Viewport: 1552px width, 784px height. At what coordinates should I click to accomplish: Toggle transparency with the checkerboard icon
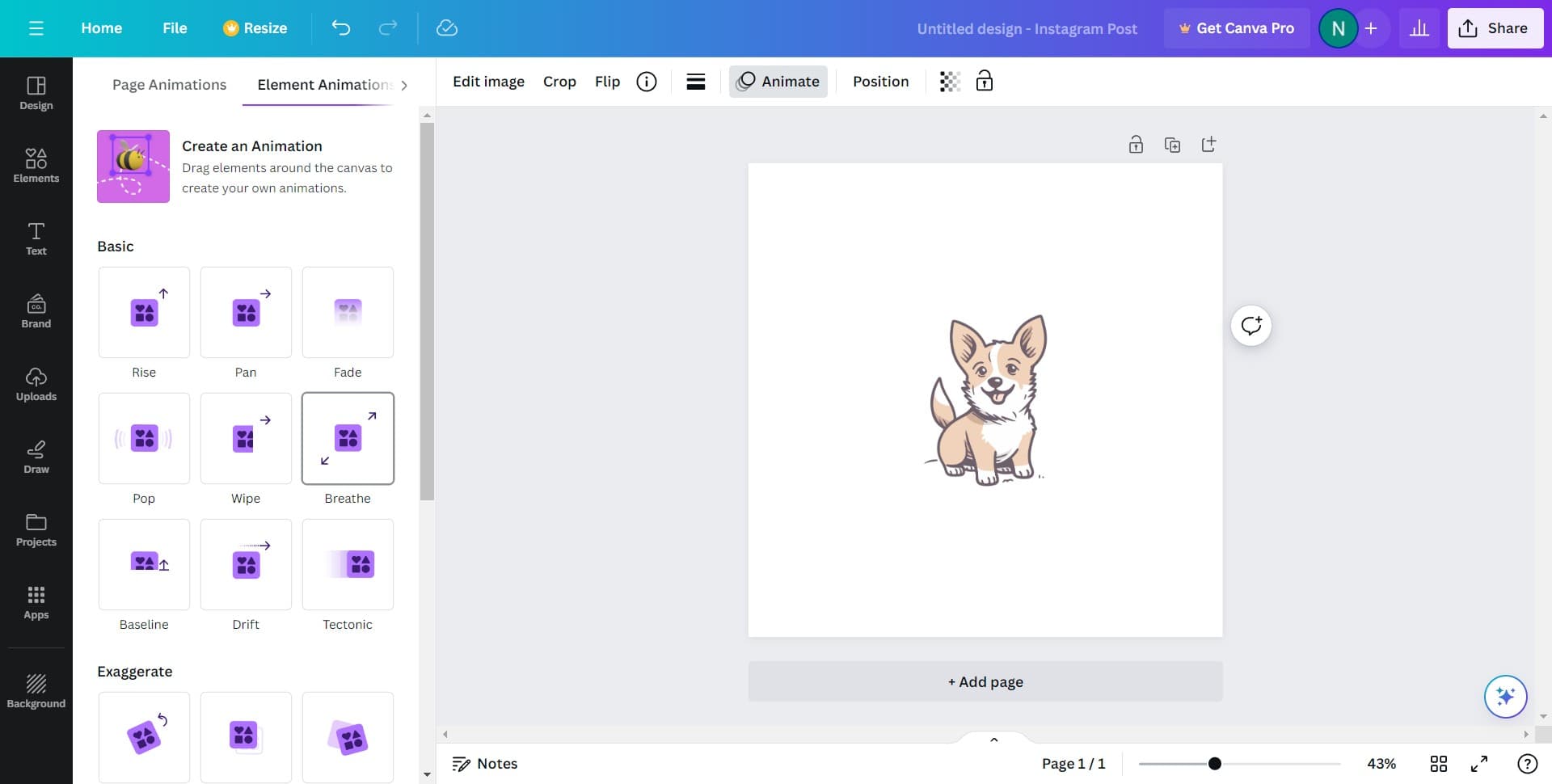tap(949, 81)
